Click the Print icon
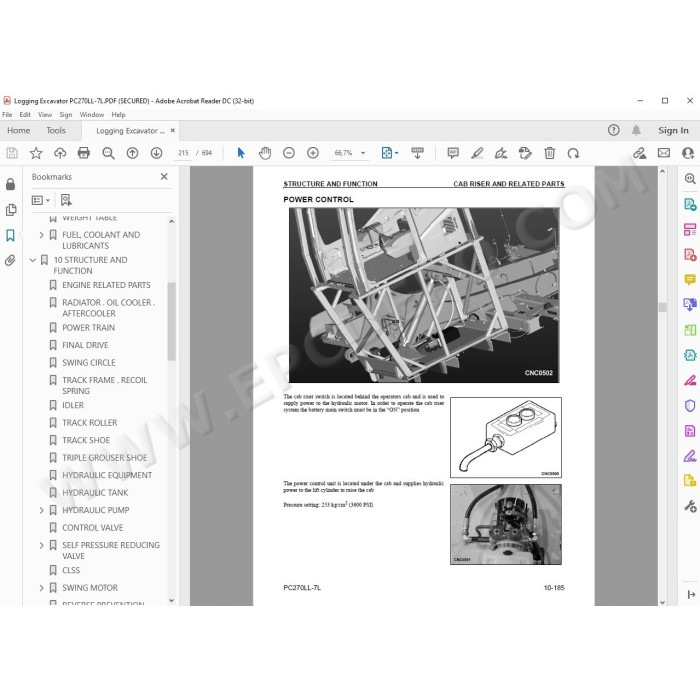 coord(83,153)
